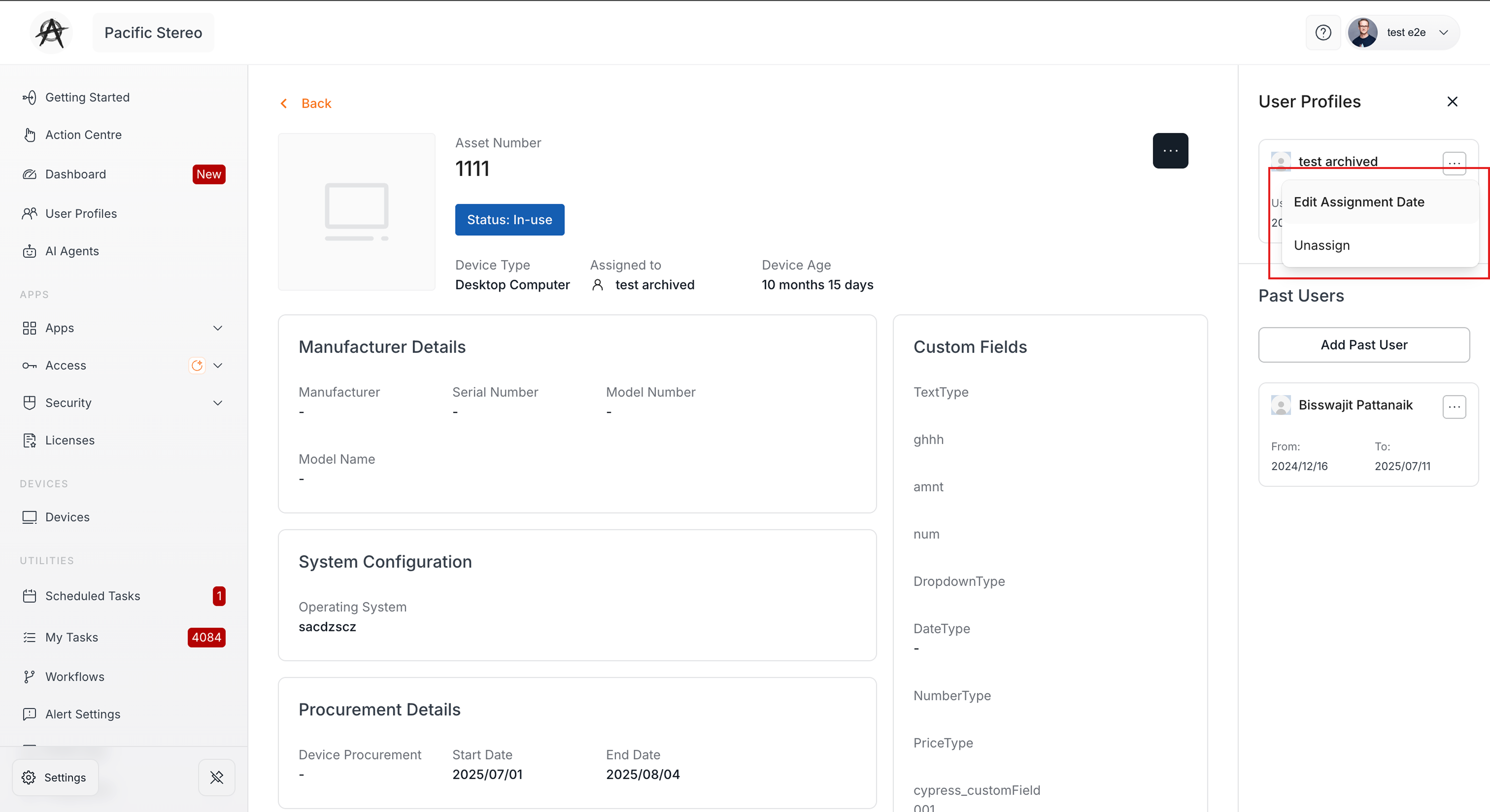This screenshot has height=812, width=1490.
Task: Click the orange refresh icon beside Access
Action: coord(197,366)
